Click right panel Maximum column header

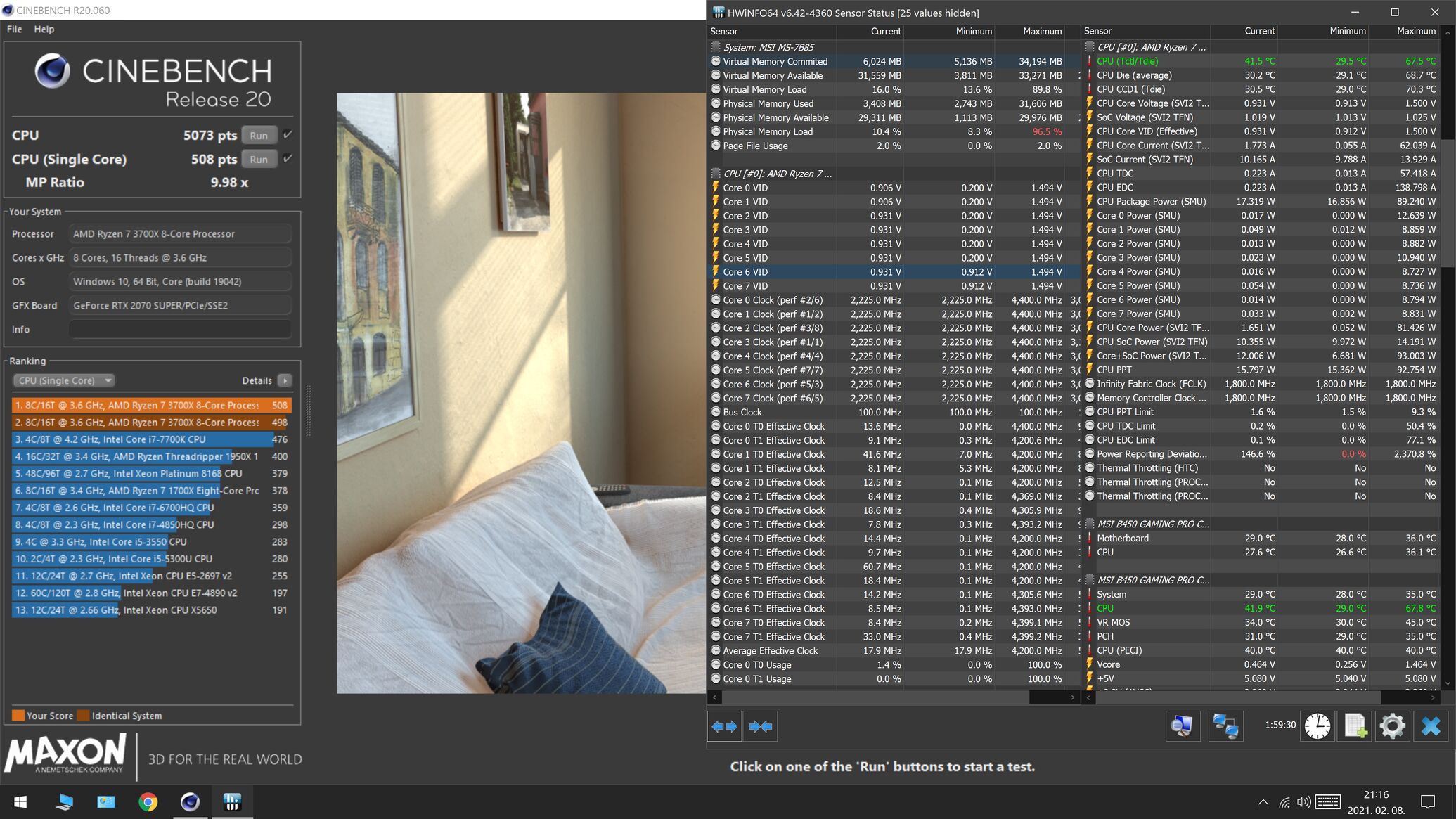[x=1403, y=31]
